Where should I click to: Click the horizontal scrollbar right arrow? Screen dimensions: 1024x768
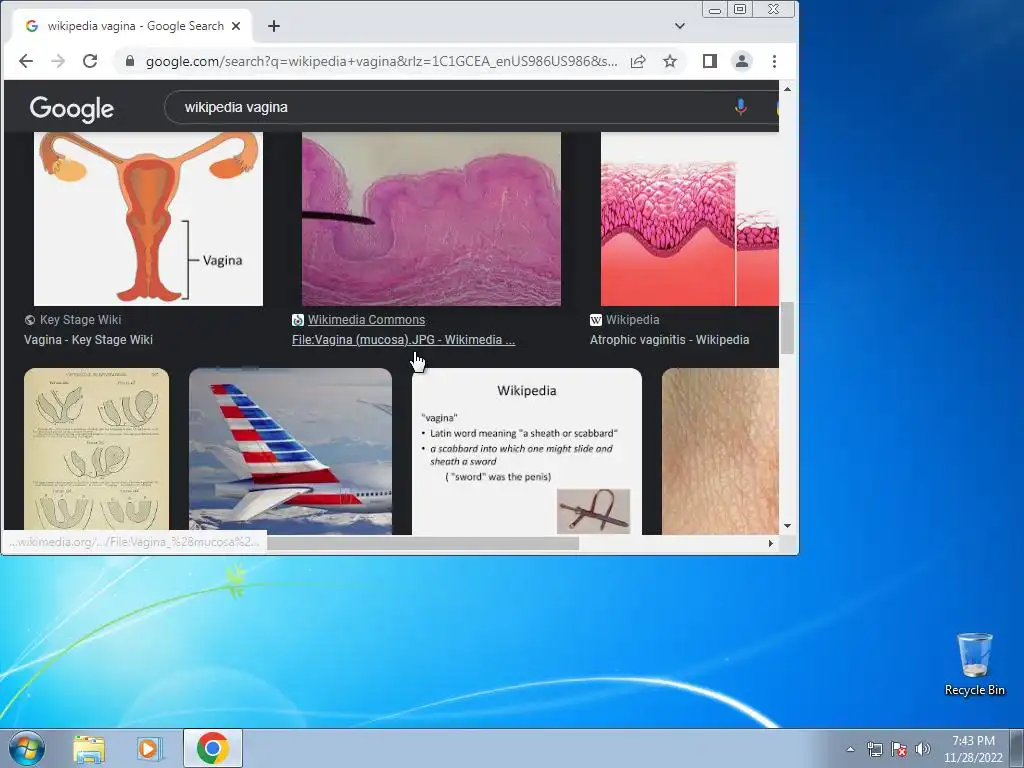pos(771,543)
